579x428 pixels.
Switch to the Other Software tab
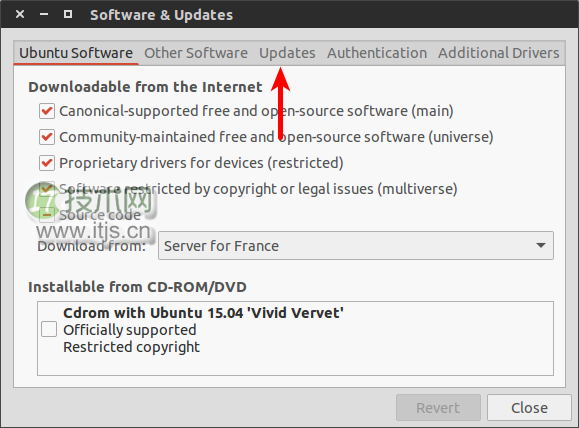(196, 53)
